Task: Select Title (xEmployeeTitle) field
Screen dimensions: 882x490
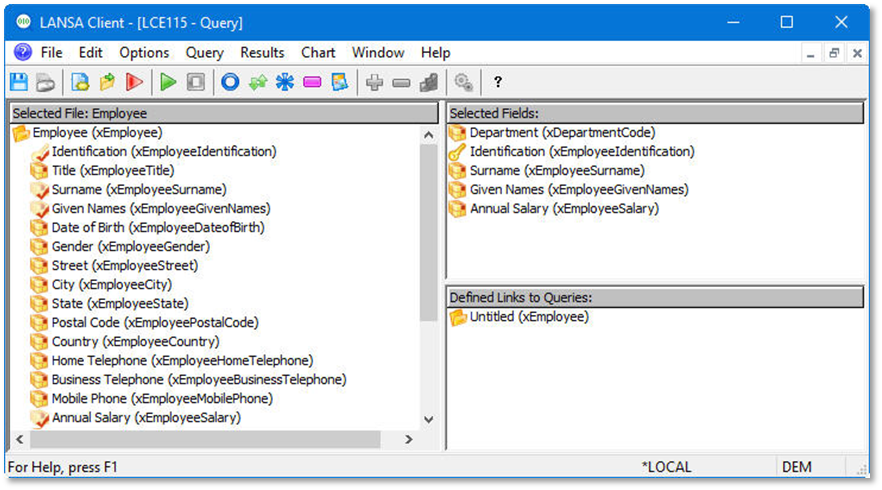Action: 102,170
